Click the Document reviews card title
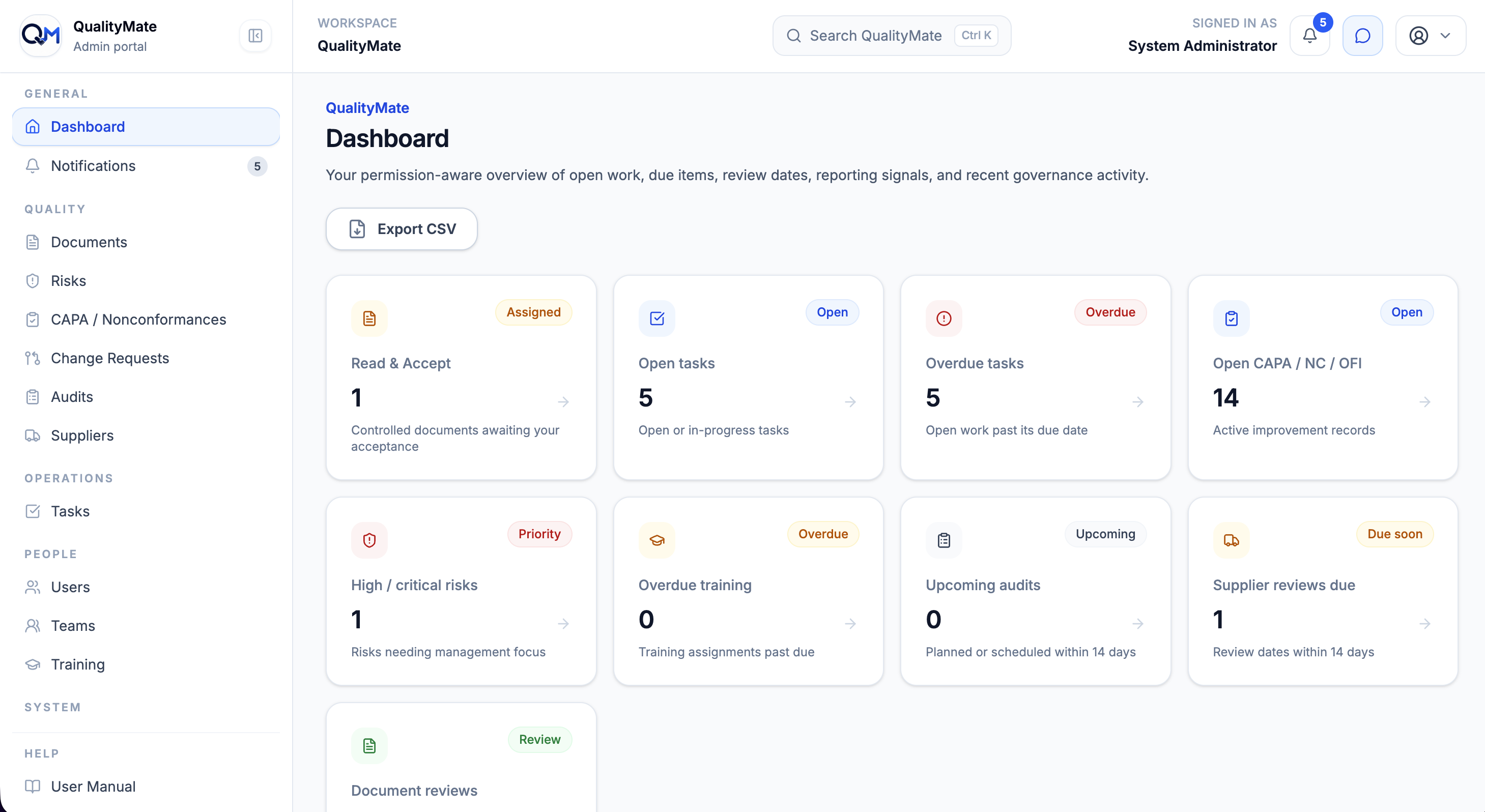 coord(414,790)
